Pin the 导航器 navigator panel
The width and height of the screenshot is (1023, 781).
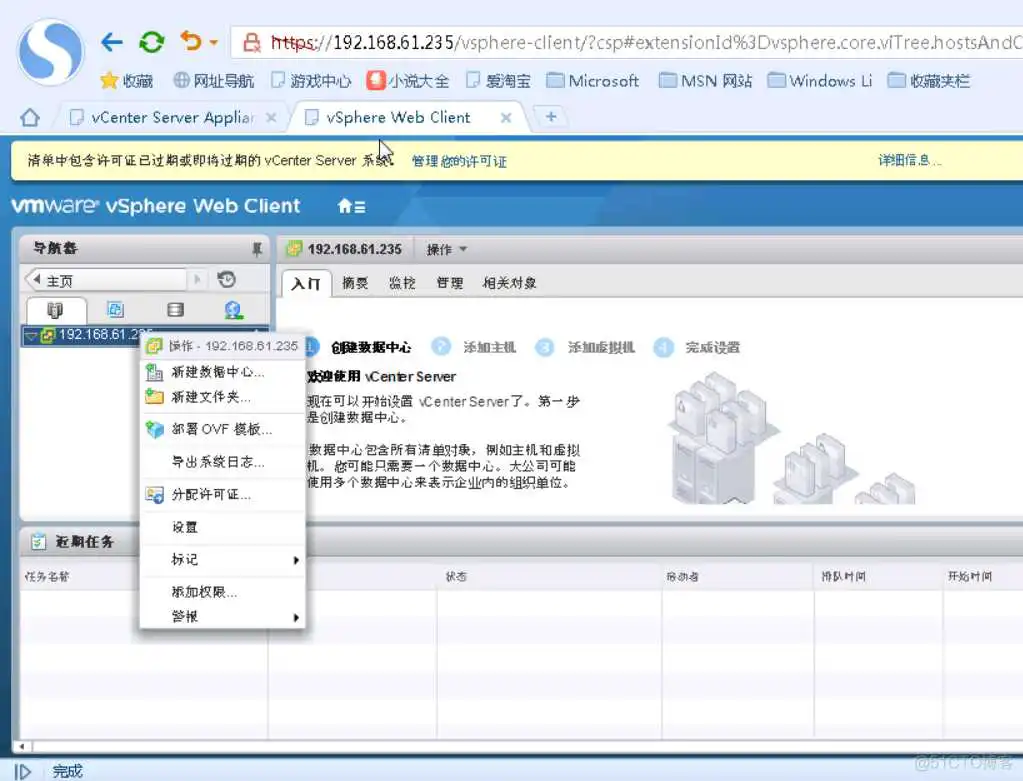pyautogui.click(x=257, y=249)
